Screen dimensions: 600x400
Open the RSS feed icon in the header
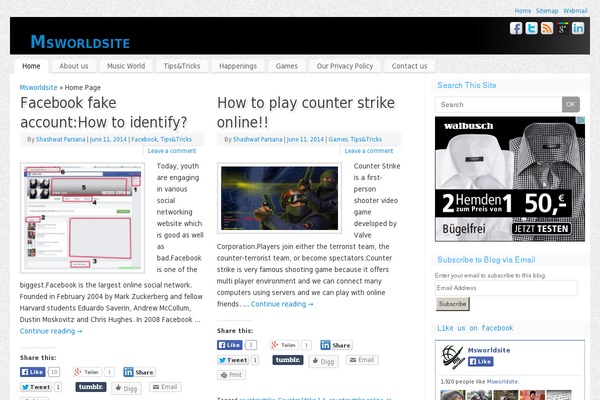pos(547,28)
